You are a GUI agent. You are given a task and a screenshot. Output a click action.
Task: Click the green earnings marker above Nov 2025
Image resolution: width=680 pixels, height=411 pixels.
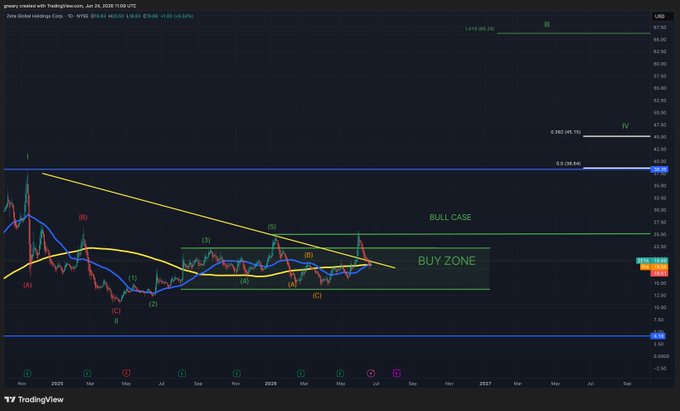236,373
